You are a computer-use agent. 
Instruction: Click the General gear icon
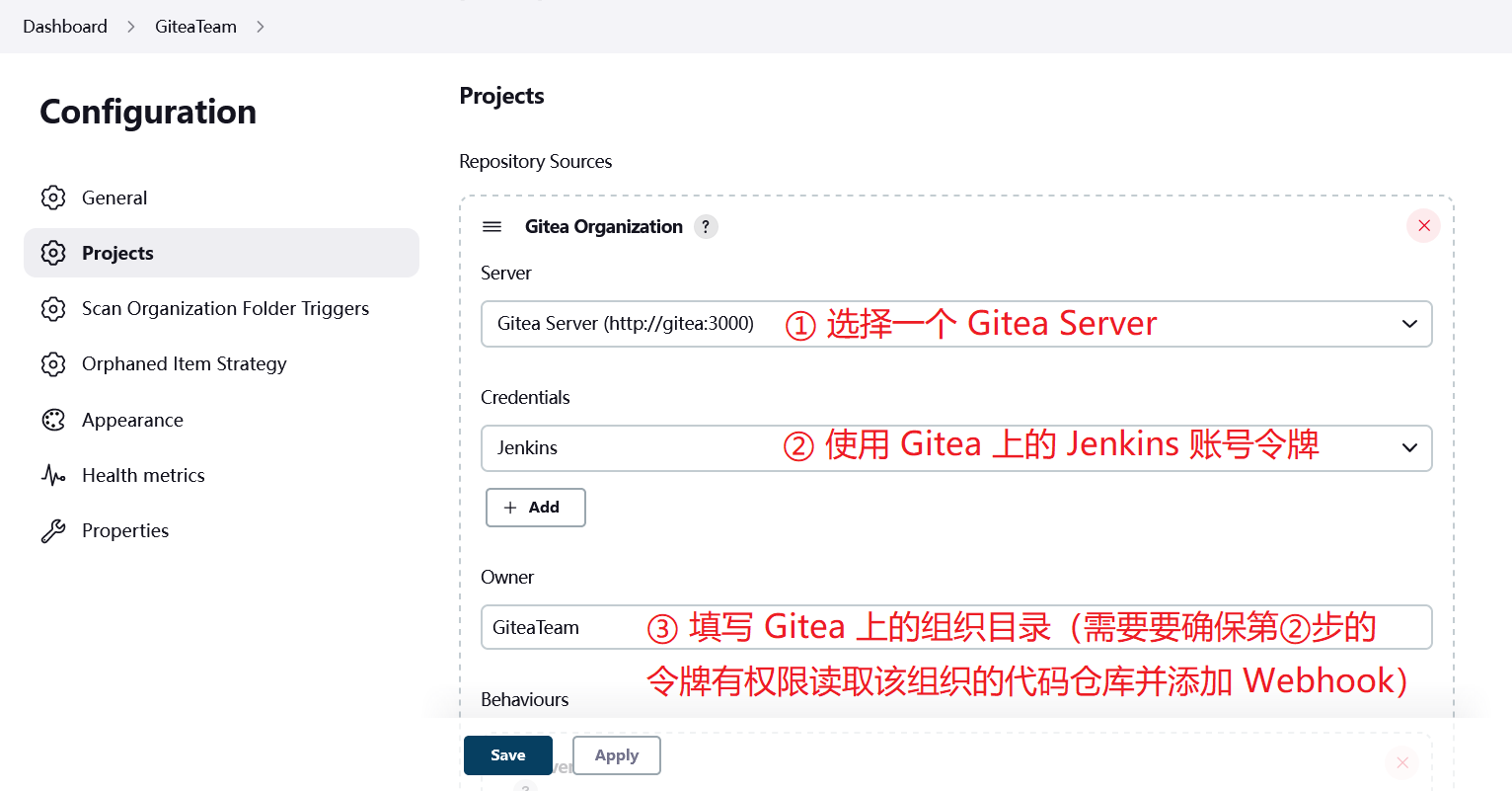click(53, 198)
